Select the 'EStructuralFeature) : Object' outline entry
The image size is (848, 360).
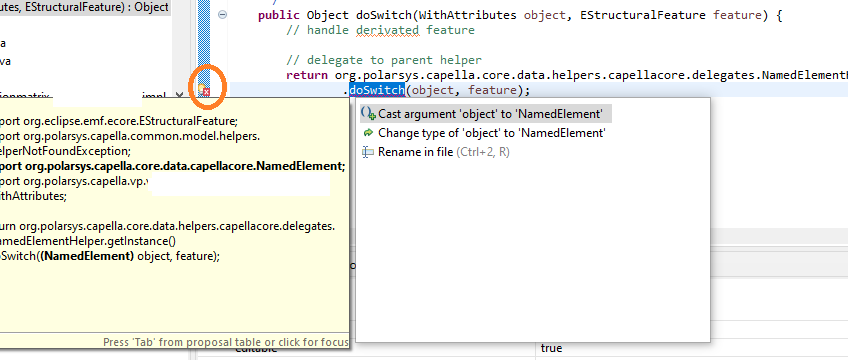pyautogui.click(x=85, y=8)
